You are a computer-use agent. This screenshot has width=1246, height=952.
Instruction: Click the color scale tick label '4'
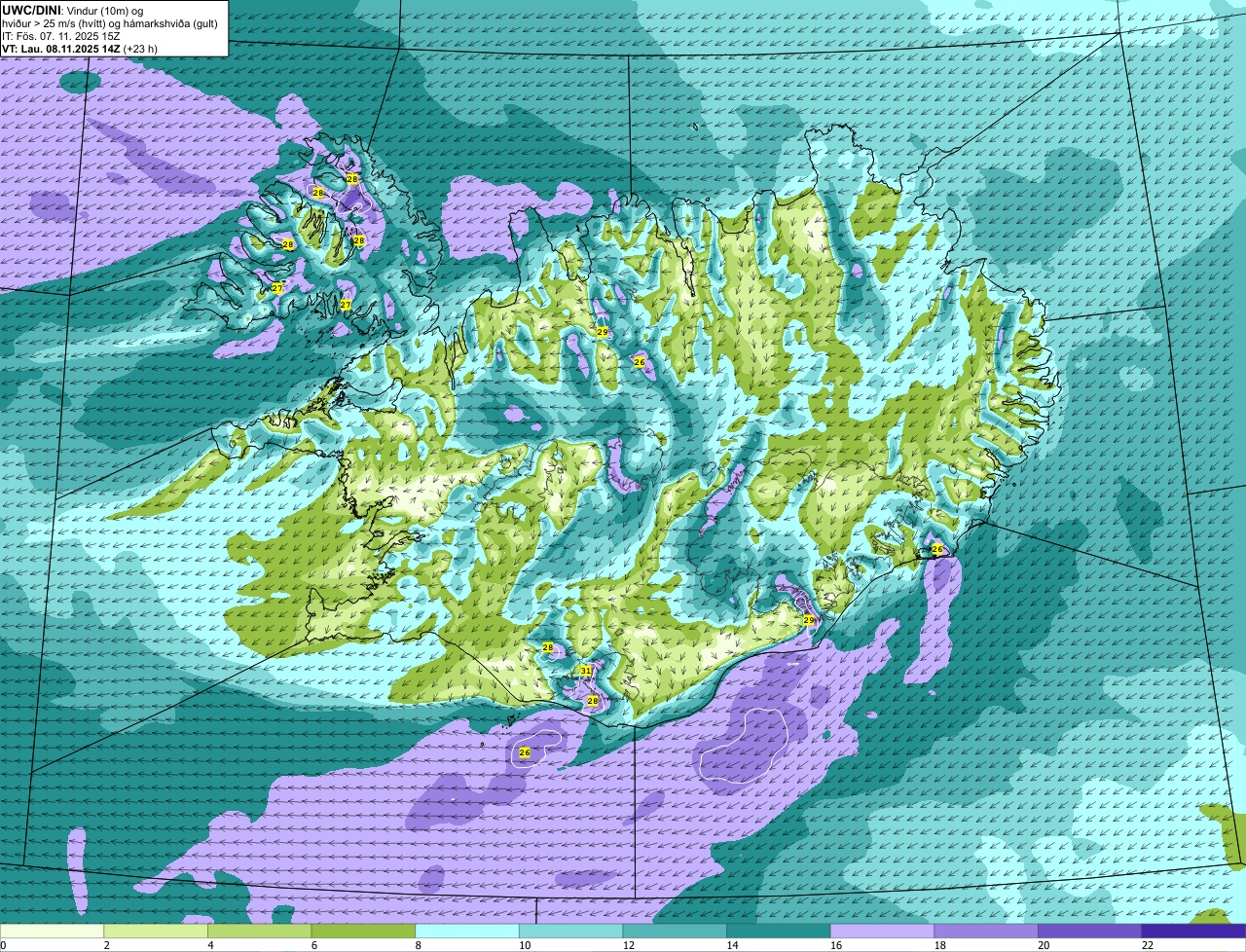tap(210, 945)
